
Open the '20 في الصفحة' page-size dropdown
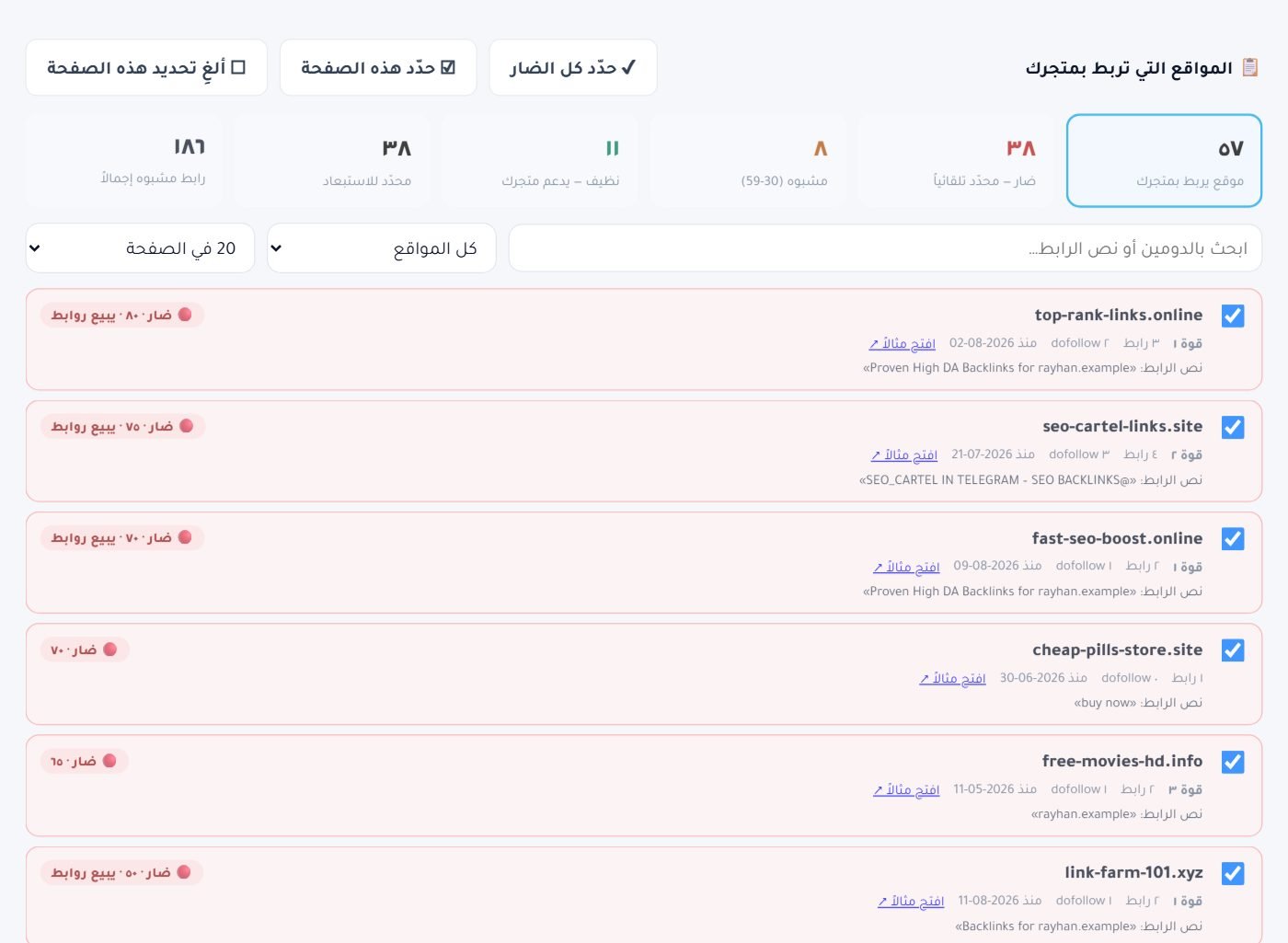(140, 248)
